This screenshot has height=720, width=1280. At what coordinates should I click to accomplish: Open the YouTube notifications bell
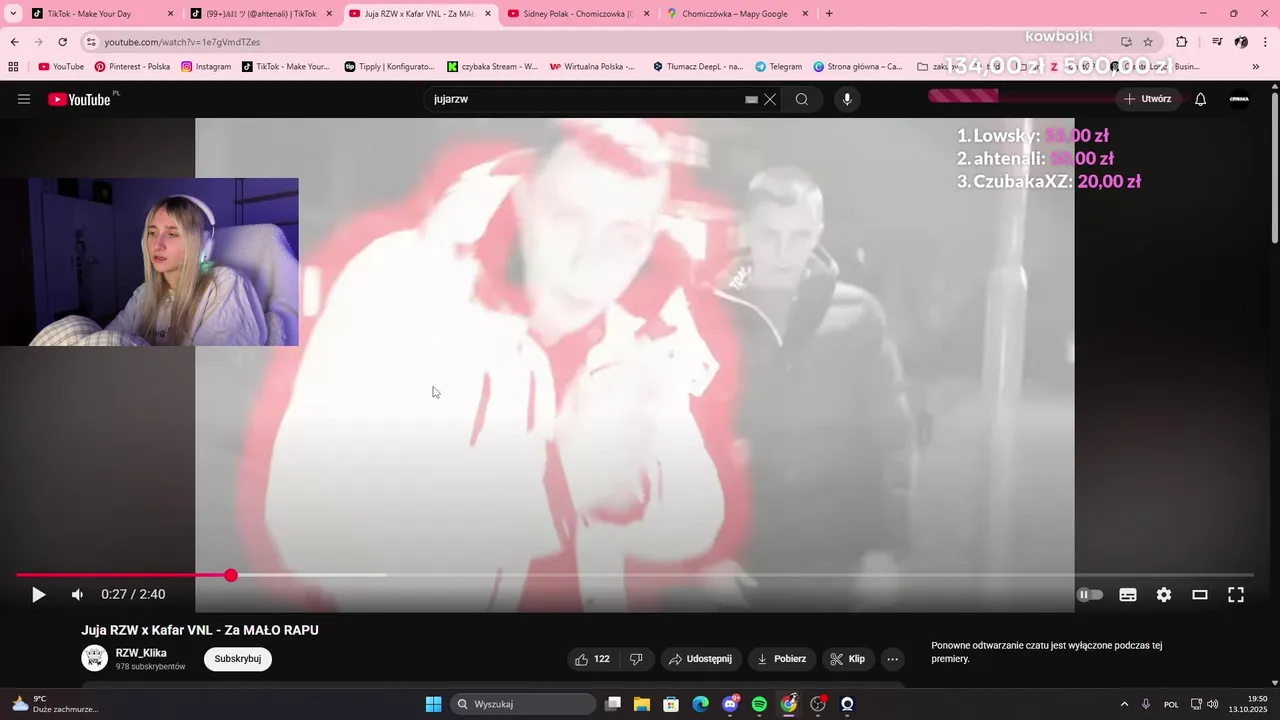[1201, 99]
